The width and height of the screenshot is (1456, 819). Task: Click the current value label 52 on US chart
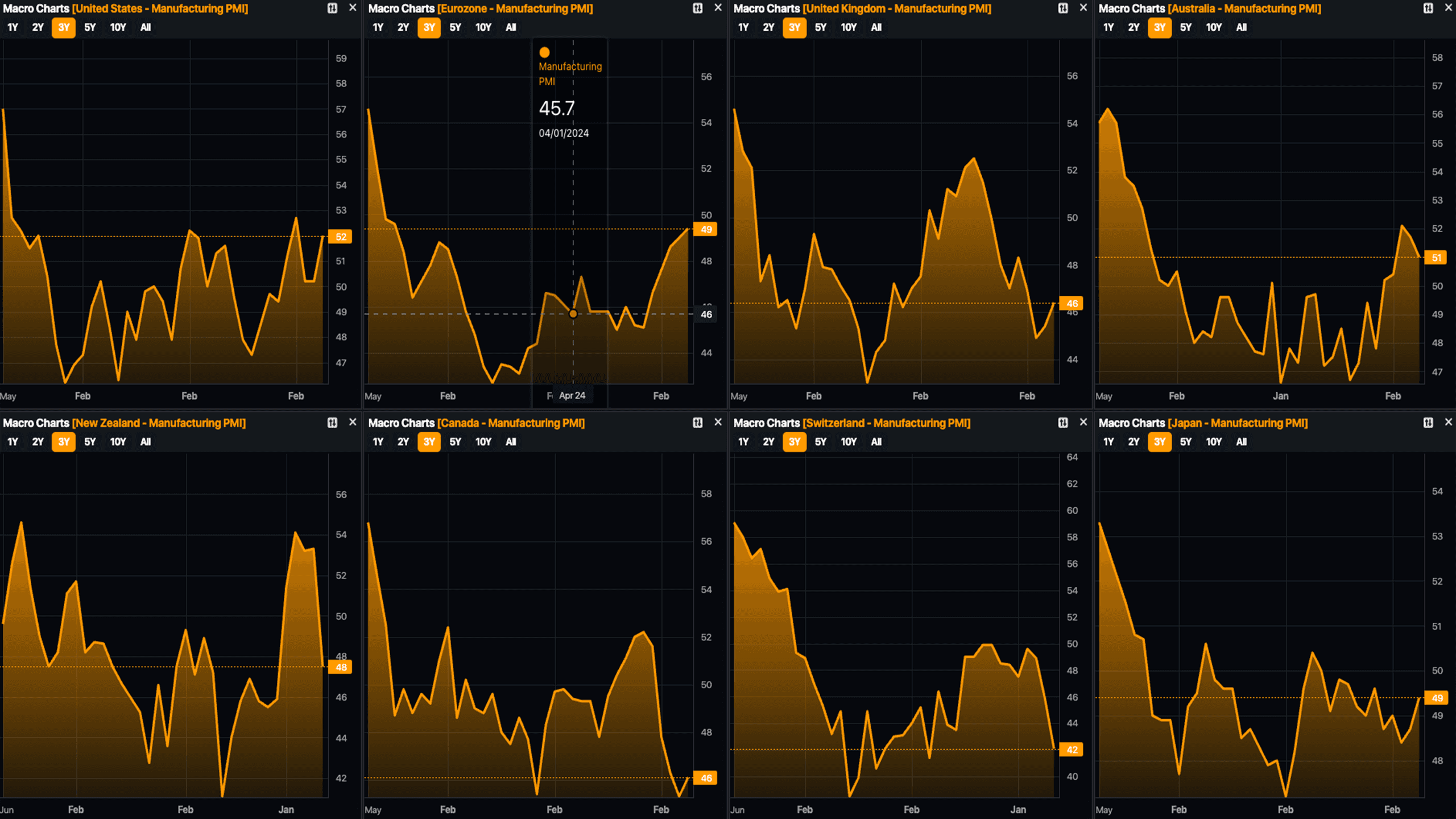pos(341,237)
